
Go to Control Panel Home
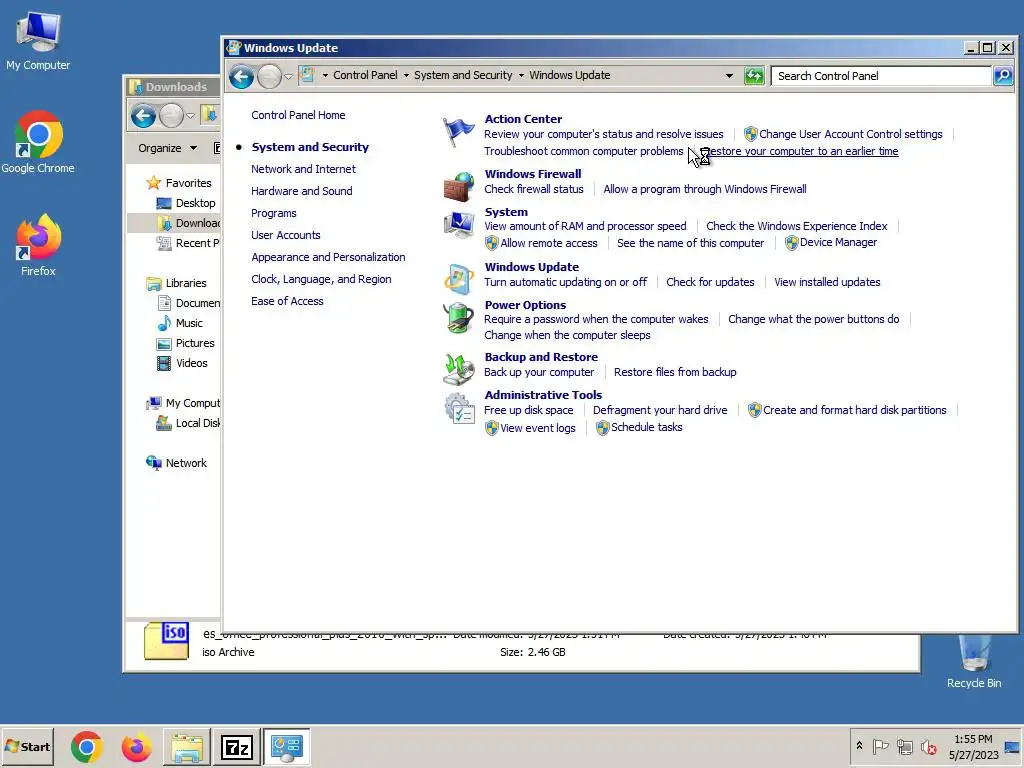(298, 115)
